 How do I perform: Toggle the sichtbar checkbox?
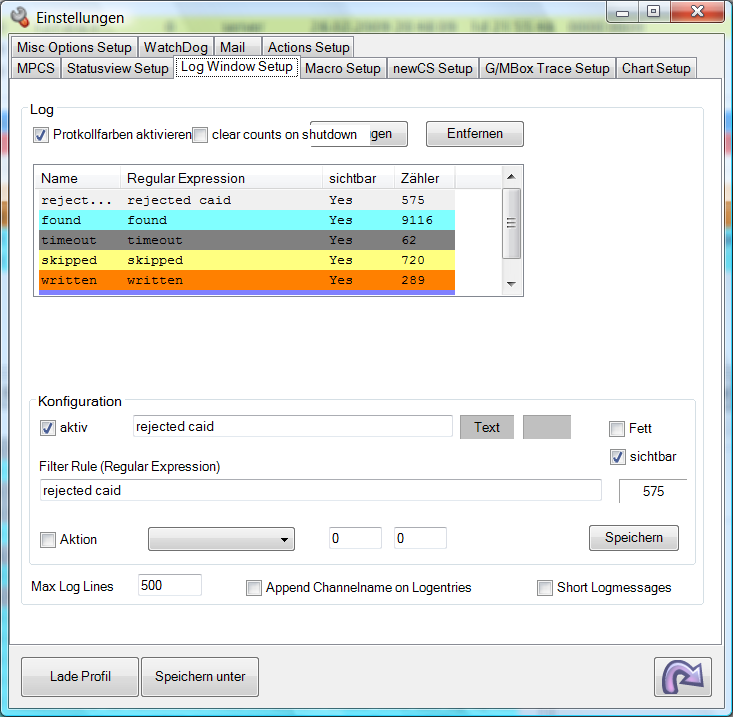click(617, 457)
